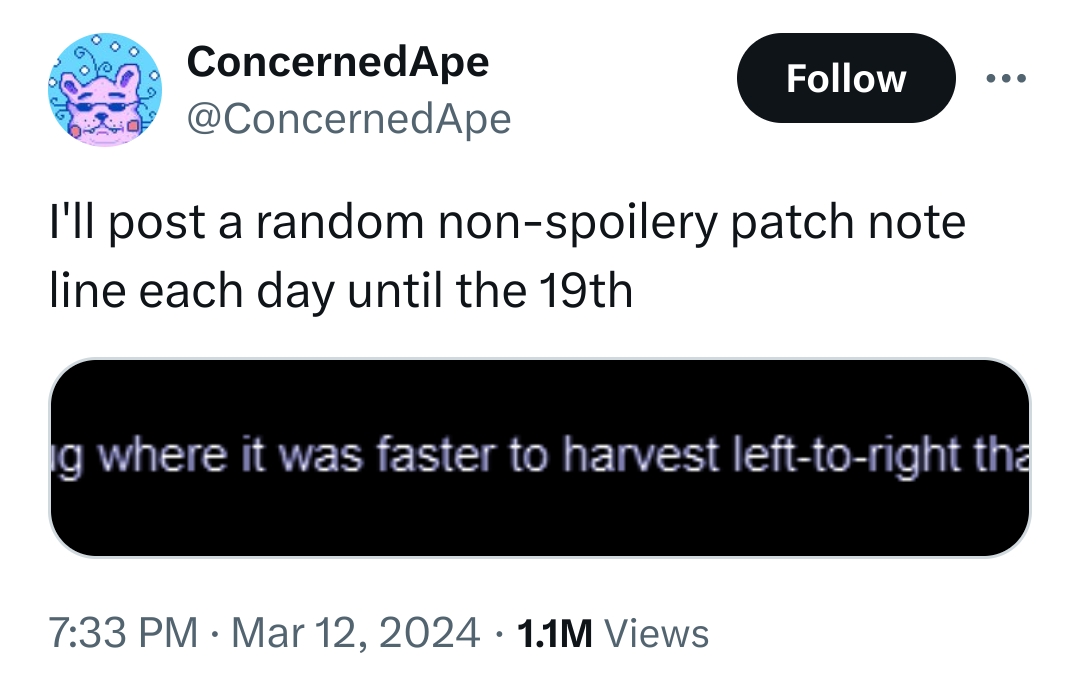Click the Mar 12, 2024 date
1079x692 pixels.
(355, 633)
